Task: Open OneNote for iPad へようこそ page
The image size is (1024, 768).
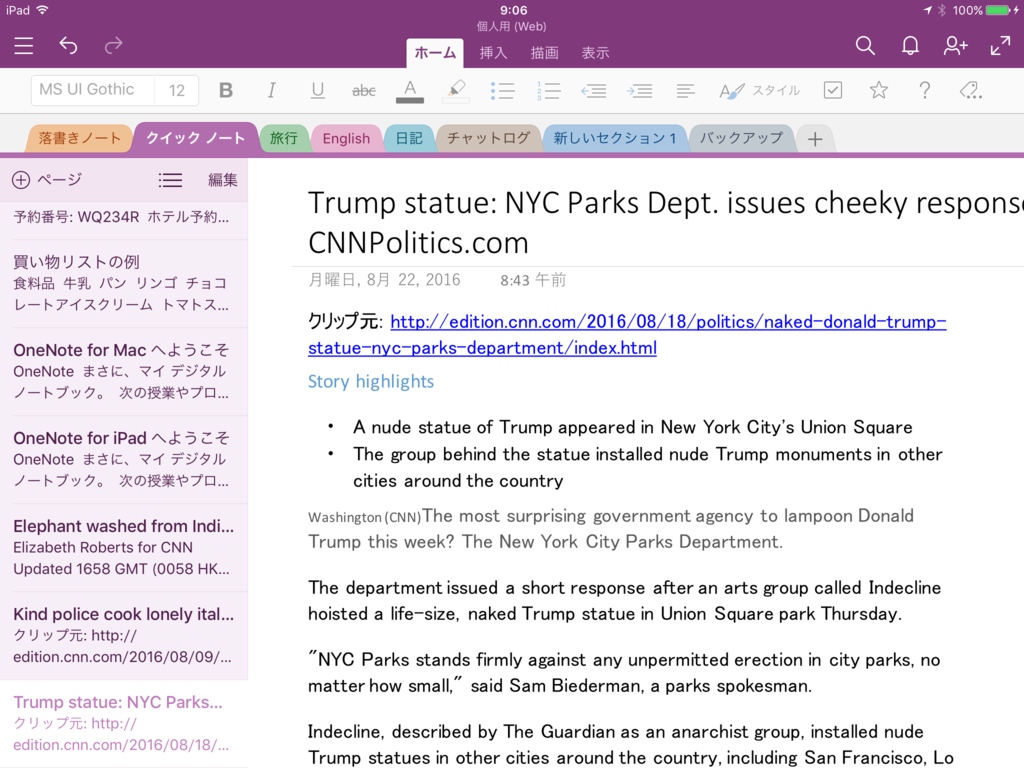Action: pyautogui.click(x=124, y=460)
